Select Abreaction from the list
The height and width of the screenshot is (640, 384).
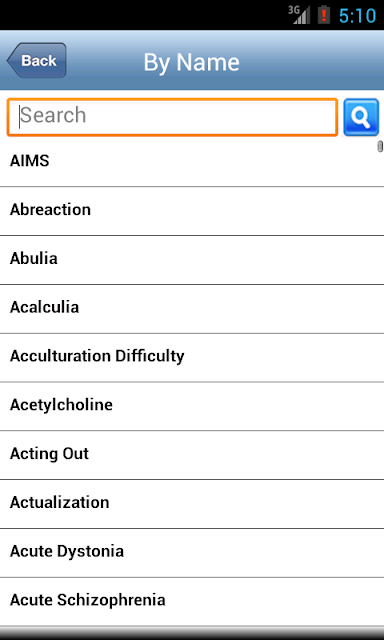point(192,211)
